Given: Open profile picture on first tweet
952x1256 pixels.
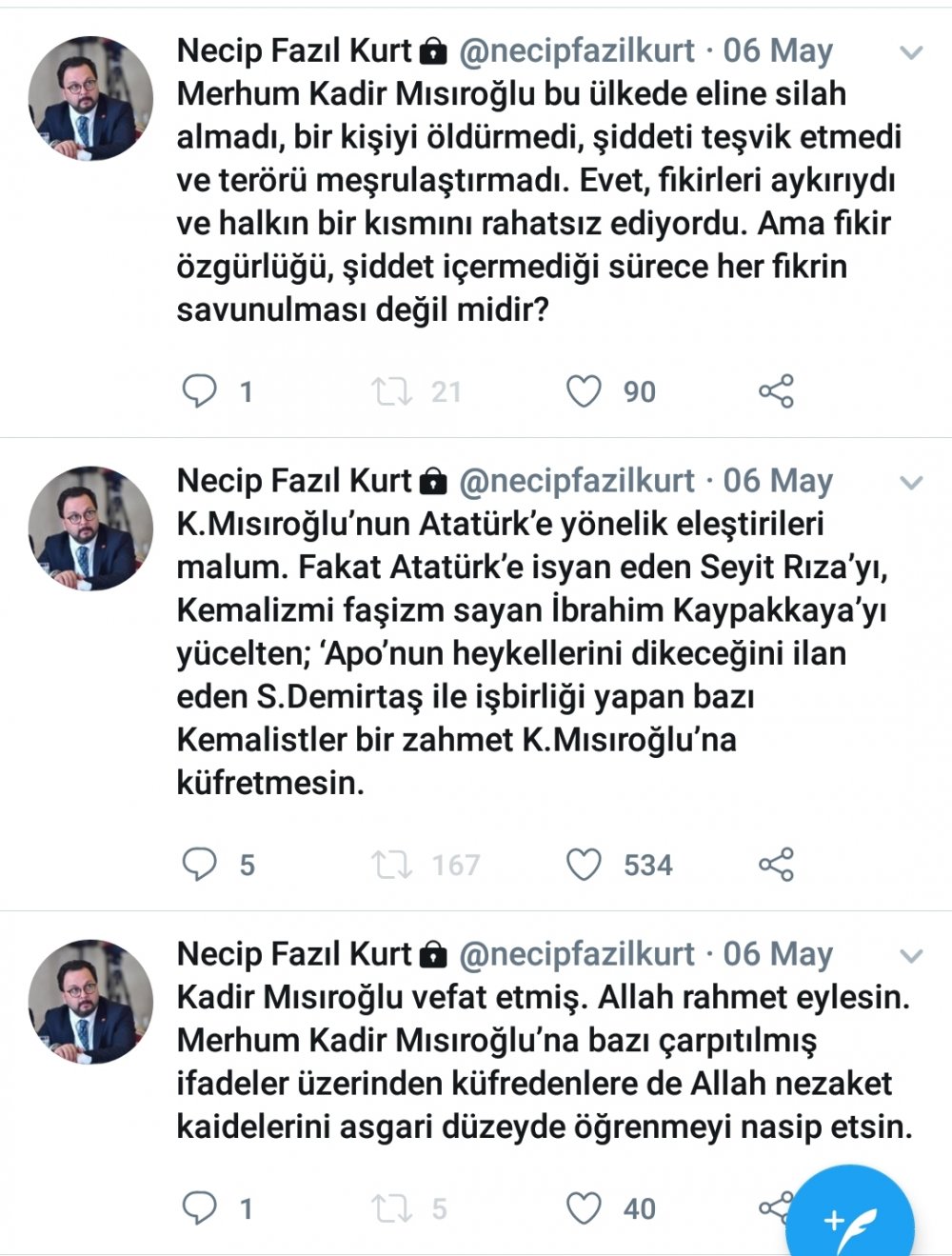Looking at the screenshot, I should [x=90, y=98].
